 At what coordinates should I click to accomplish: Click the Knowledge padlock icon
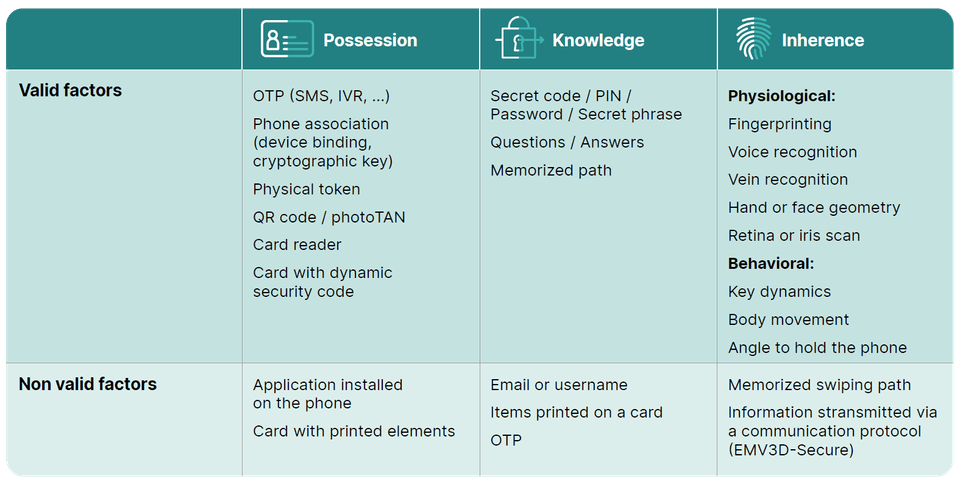click(519, 37)
